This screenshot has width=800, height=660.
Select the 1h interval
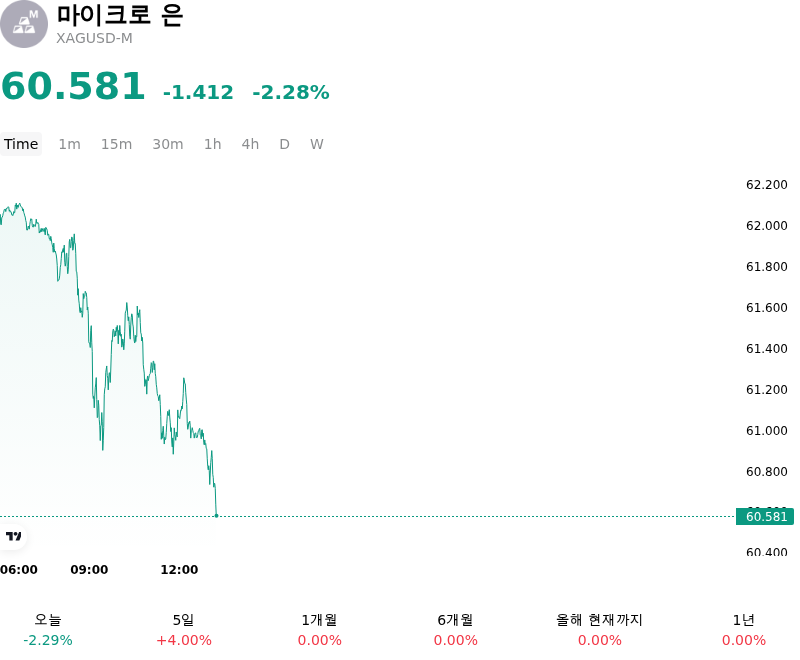(x=212, y=144)
